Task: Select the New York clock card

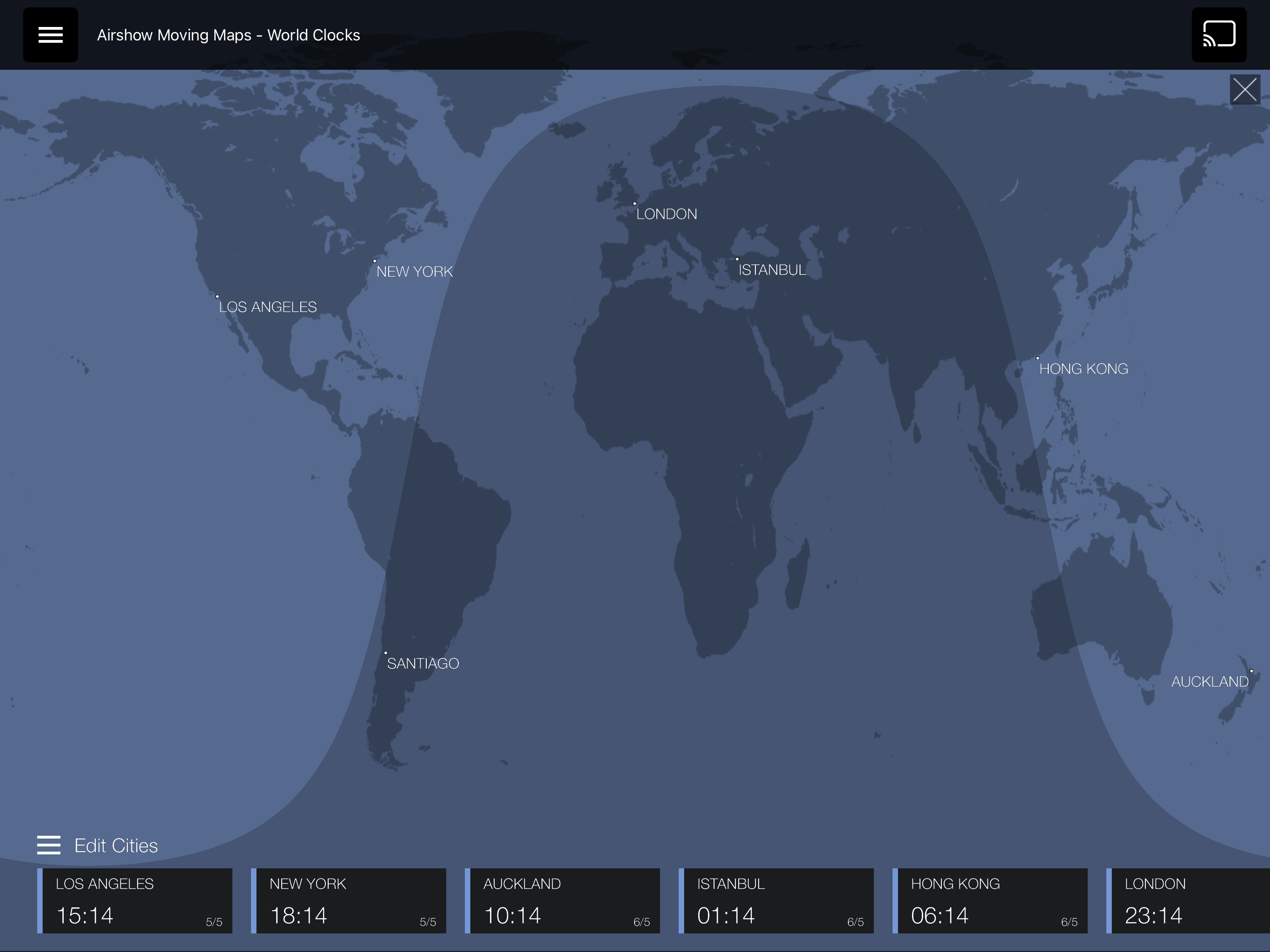Action: point(349,900)
